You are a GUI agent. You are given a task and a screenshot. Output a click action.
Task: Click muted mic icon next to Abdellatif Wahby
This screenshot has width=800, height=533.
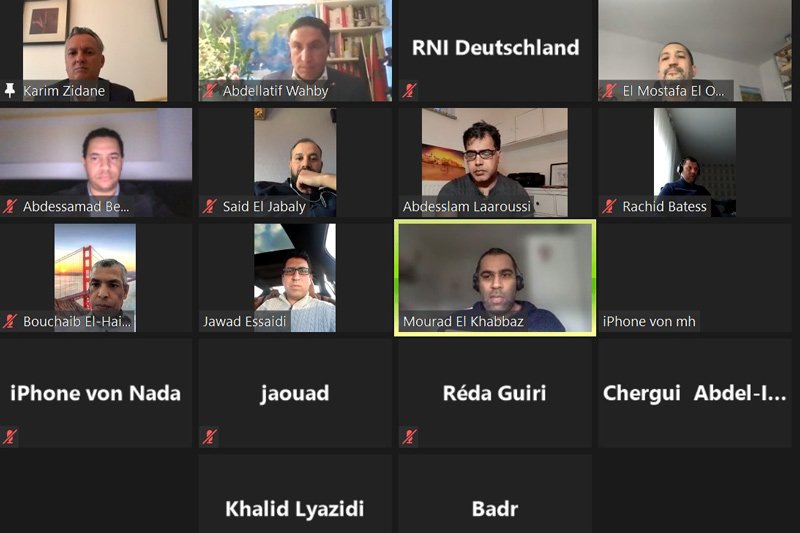pyautogui.click(x=209, y=91)
